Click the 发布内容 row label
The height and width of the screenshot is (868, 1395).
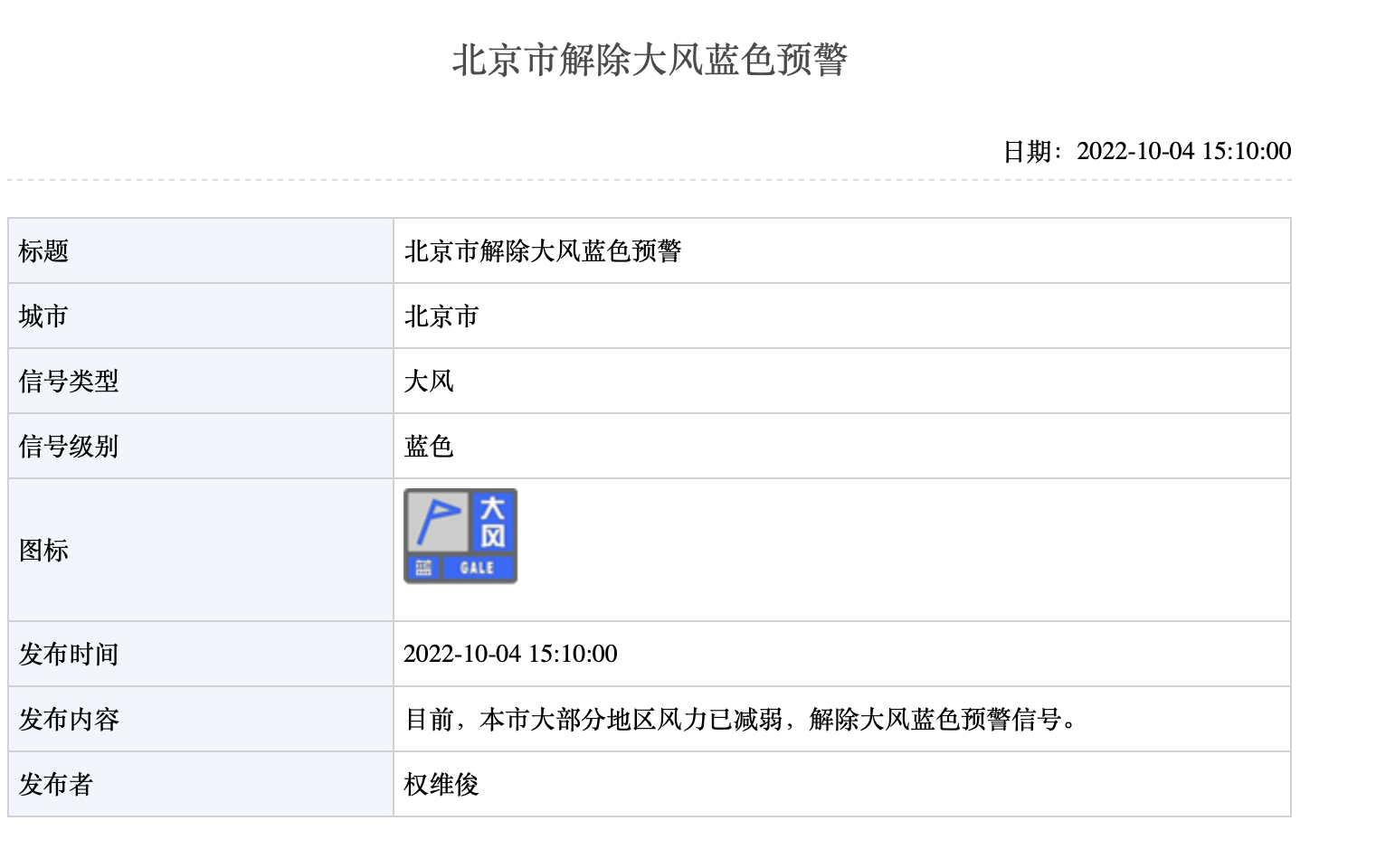(x=69, y=720)
